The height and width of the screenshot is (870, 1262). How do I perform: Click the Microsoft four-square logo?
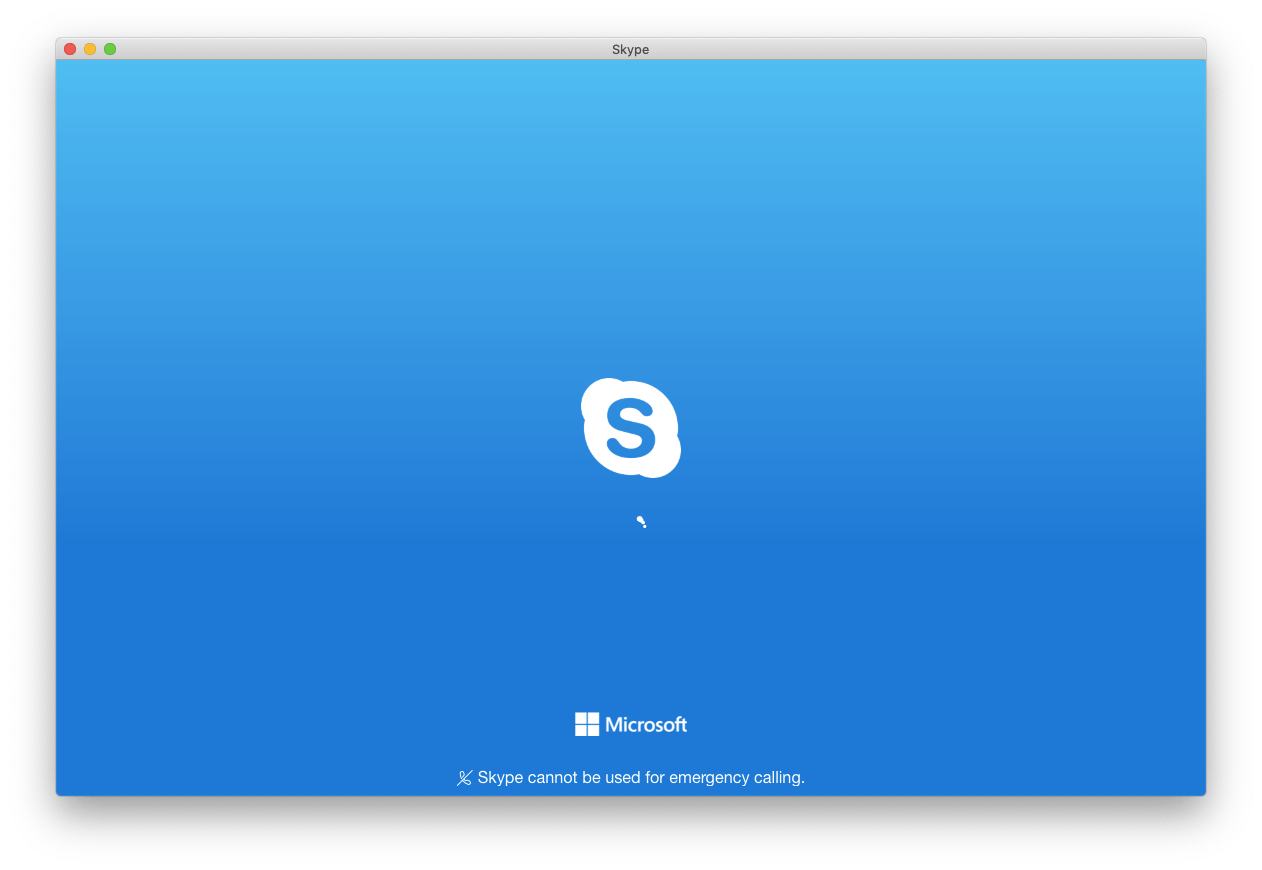coord(585,724)
